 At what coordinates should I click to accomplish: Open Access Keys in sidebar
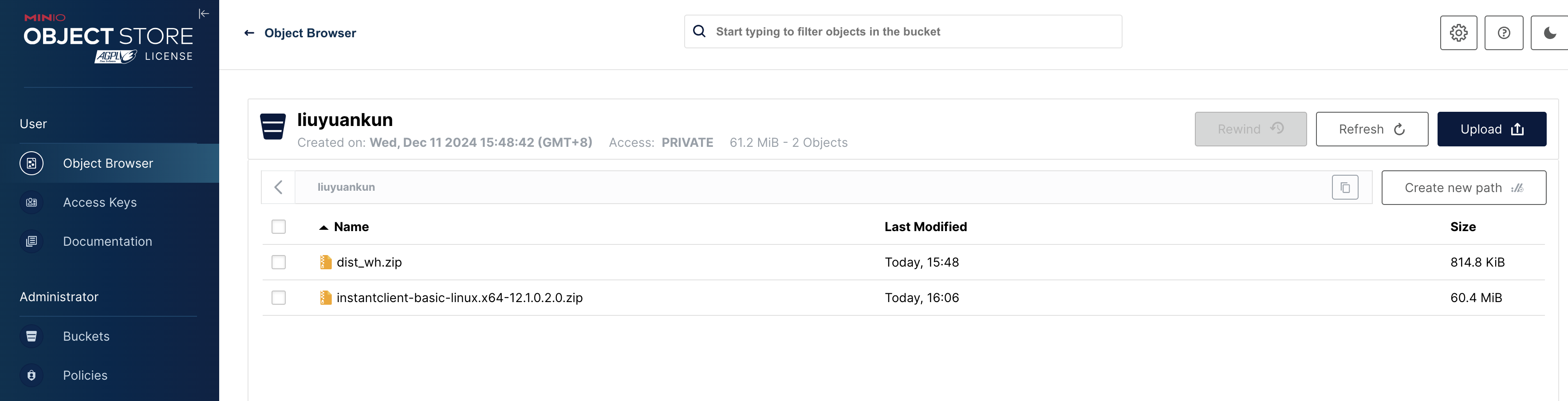(100, 203)
